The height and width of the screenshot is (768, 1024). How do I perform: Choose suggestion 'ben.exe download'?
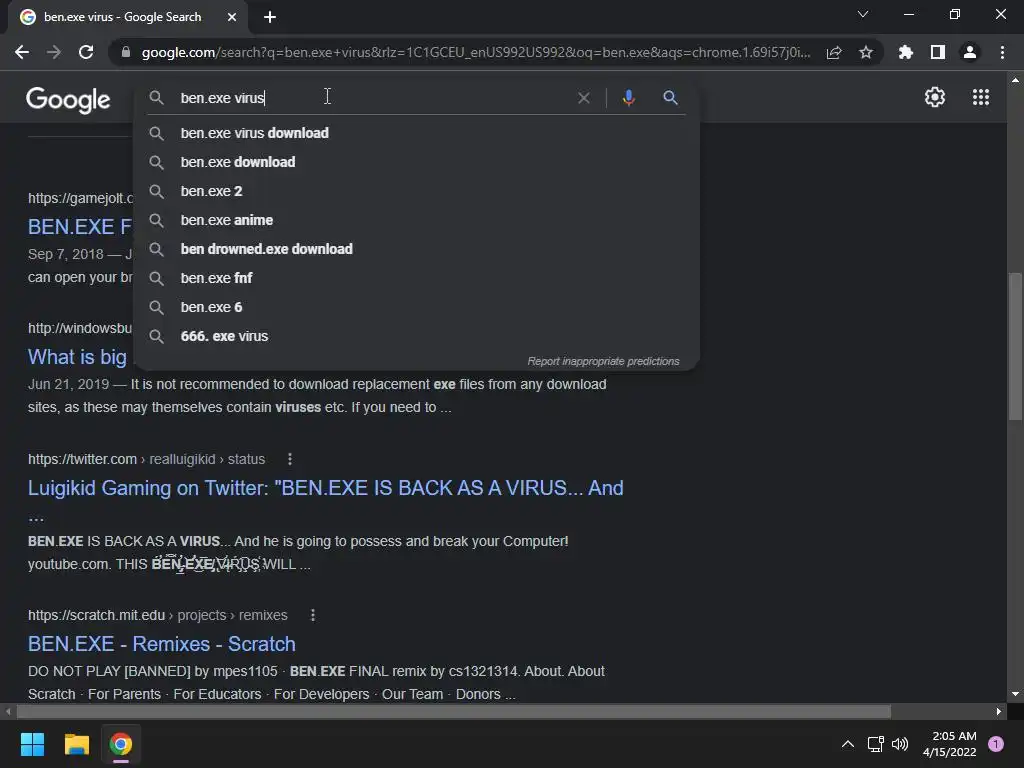coord(416,162)
